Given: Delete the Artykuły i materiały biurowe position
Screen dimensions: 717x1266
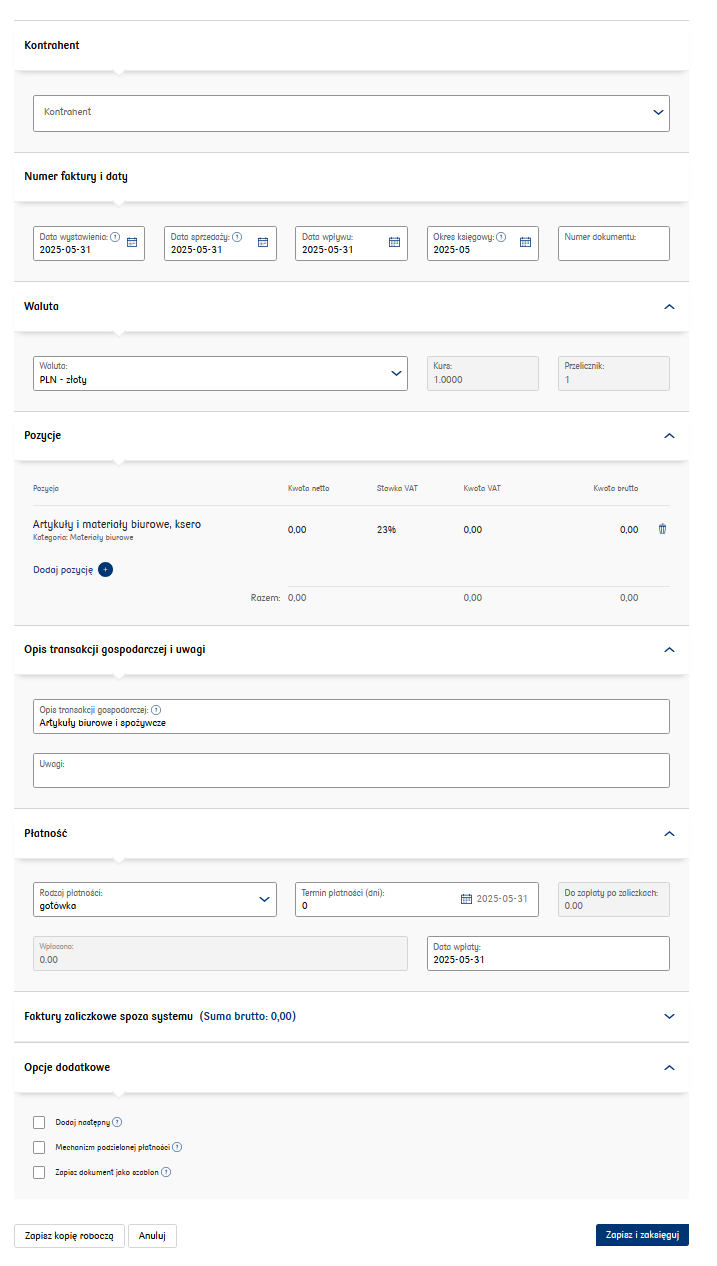Looking at the screenshot, I should pos(662,529).
